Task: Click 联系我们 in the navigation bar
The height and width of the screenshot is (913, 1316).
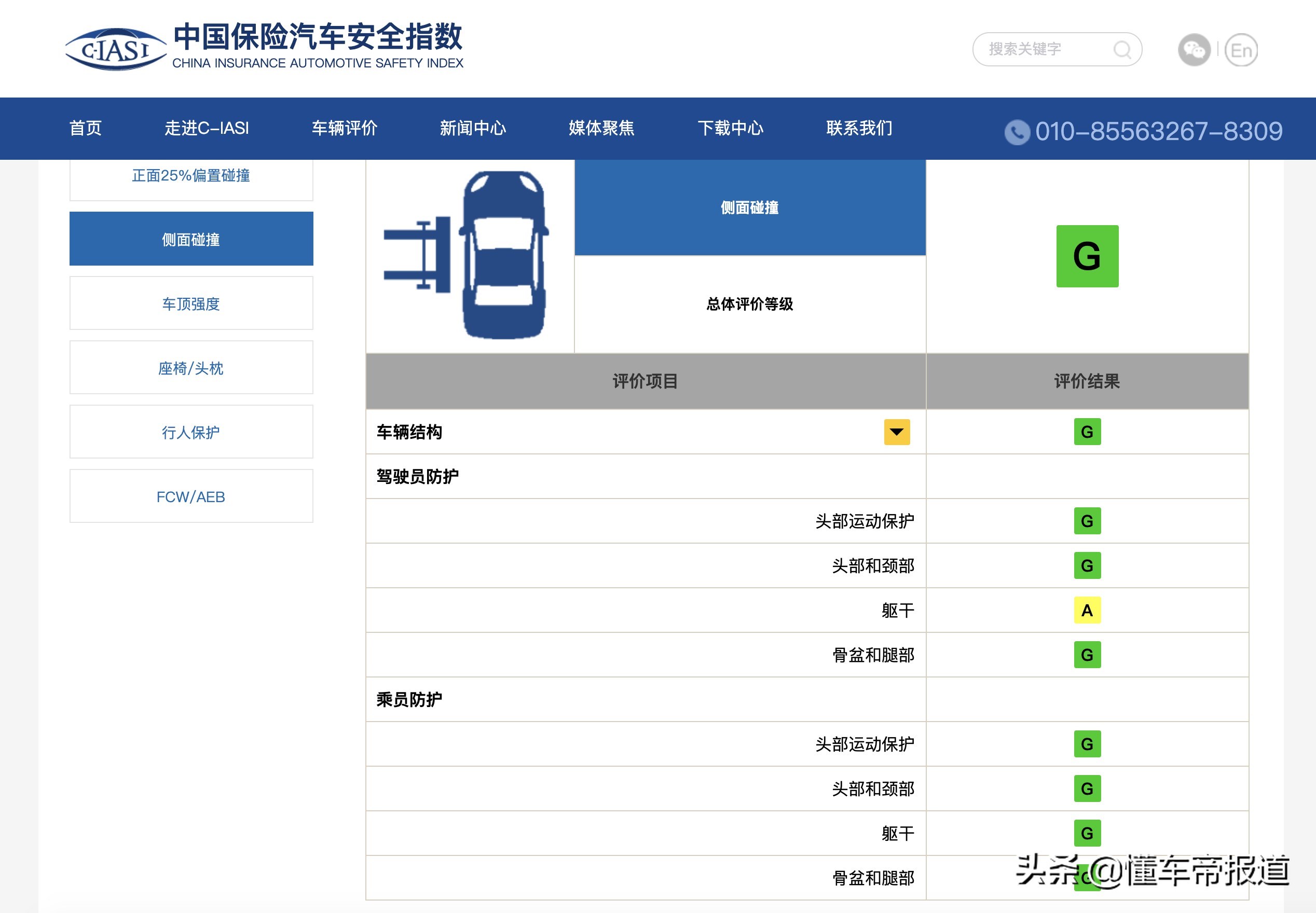Action: (859, 128)
